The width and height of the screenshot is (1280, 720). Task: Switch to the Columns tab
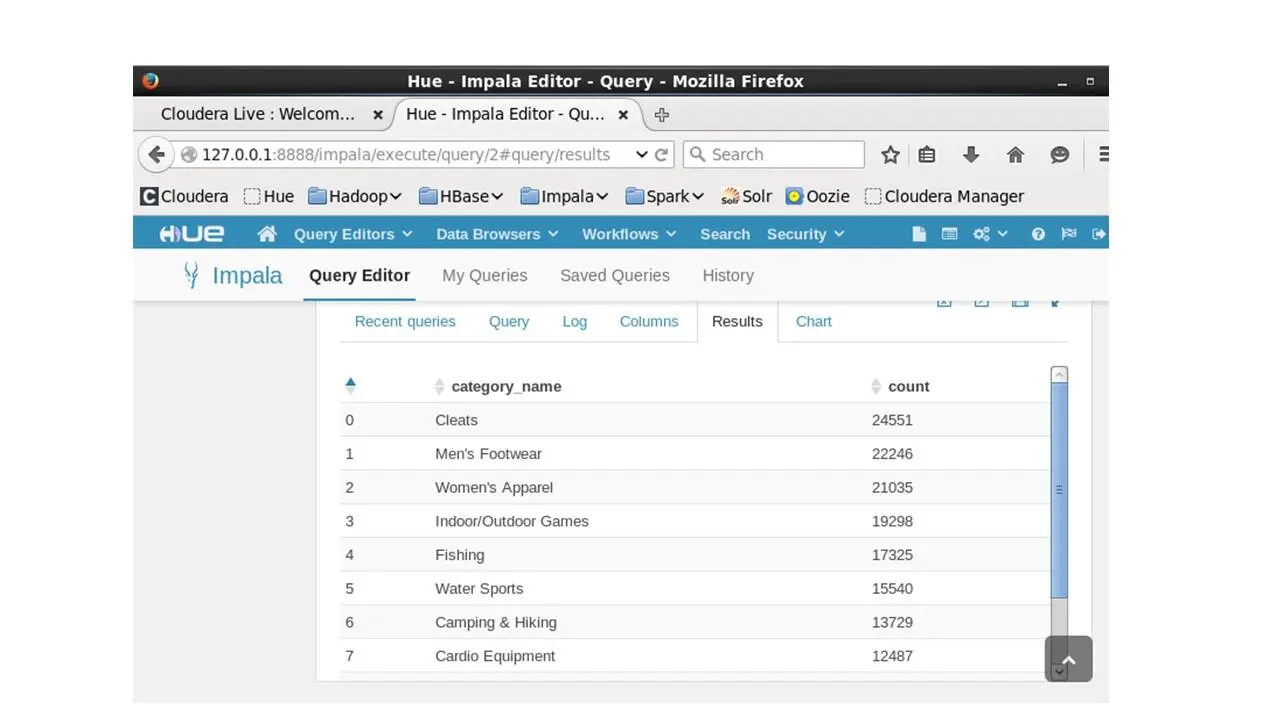[649, 321]
